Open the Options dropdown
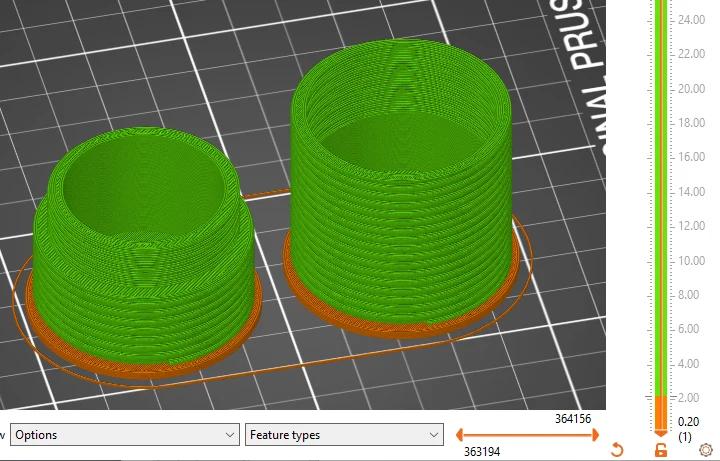Screen dimensions: 720x461 [x=125, y=434]
